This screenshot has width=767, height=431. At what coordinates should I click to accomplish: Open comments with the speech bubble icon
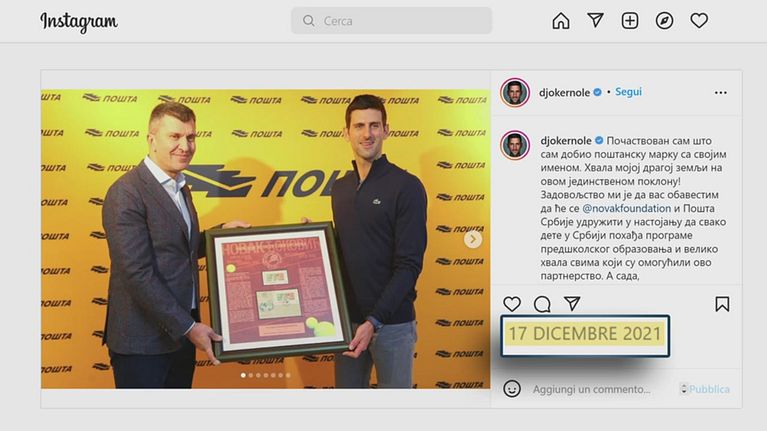tap(542, 304)
